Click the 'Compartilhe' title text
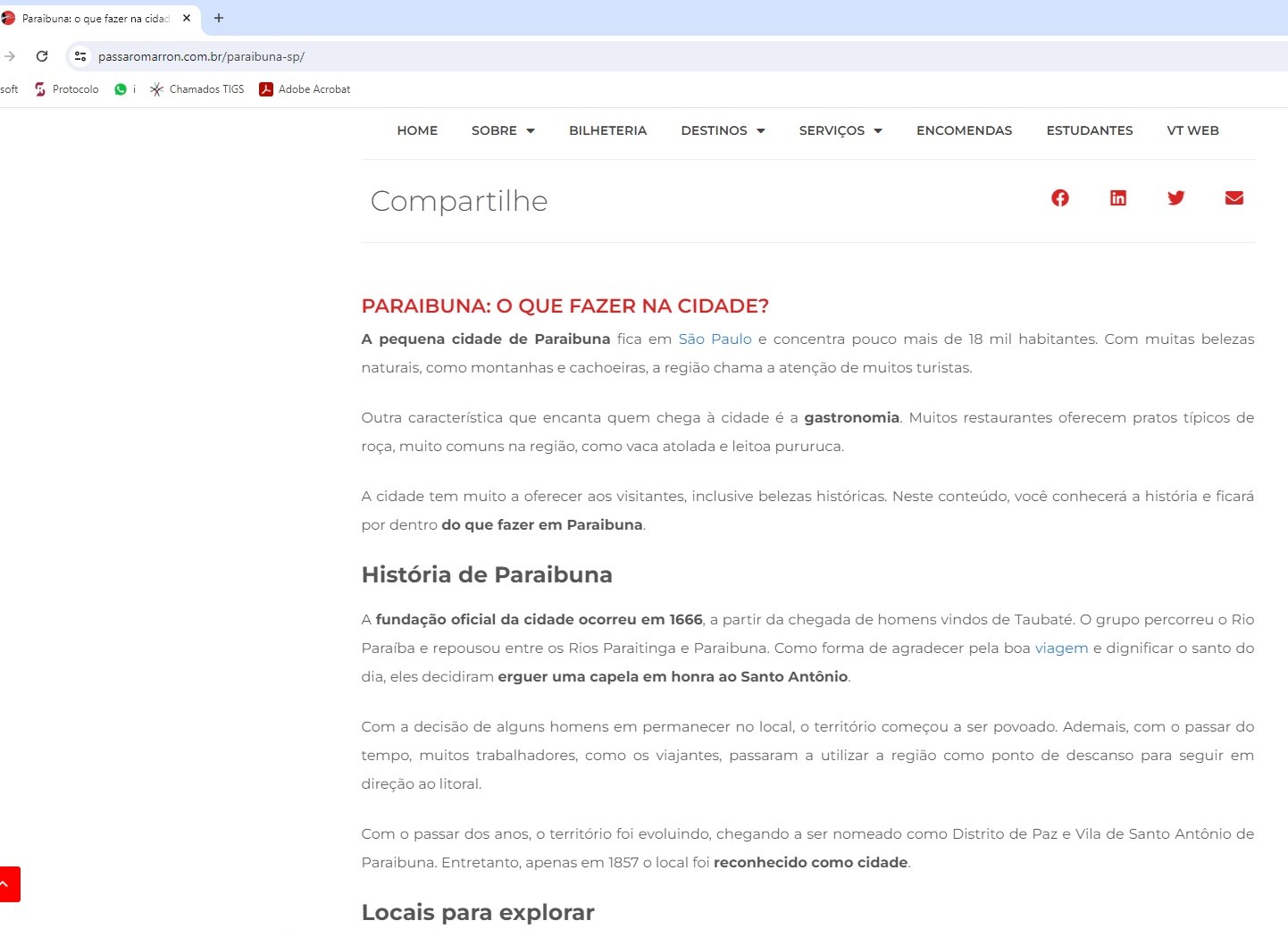This screenshot has height=929, width=1288. pos(459,201)
